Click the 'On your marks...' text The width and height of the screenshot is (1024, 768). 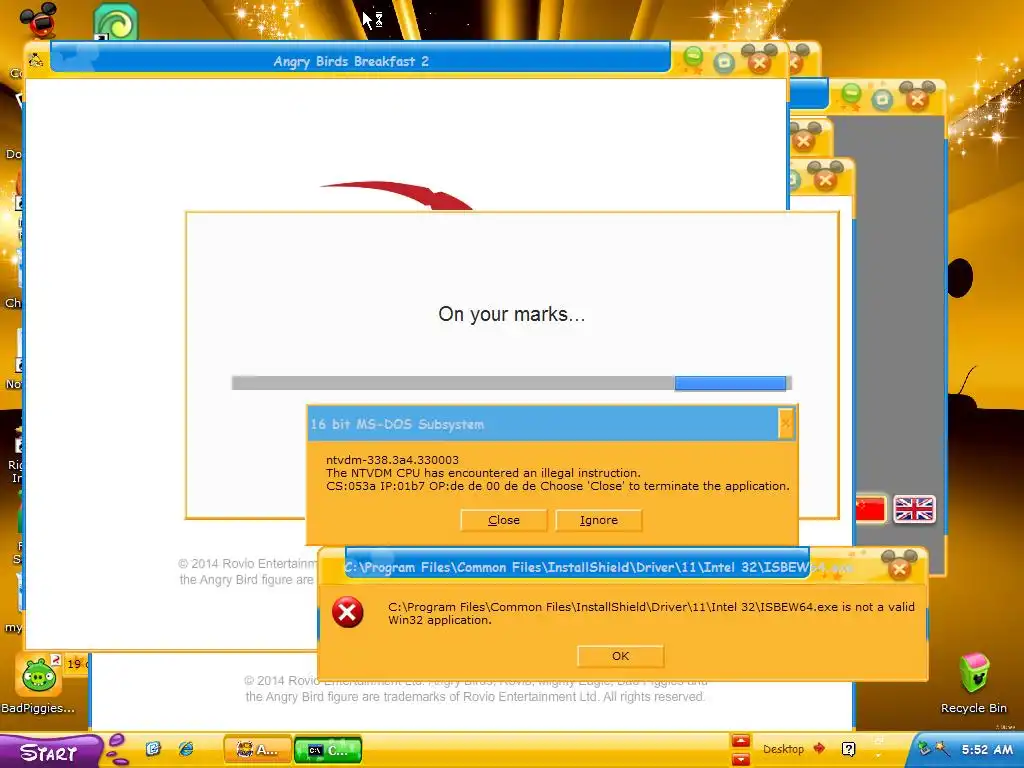[511, 314]
